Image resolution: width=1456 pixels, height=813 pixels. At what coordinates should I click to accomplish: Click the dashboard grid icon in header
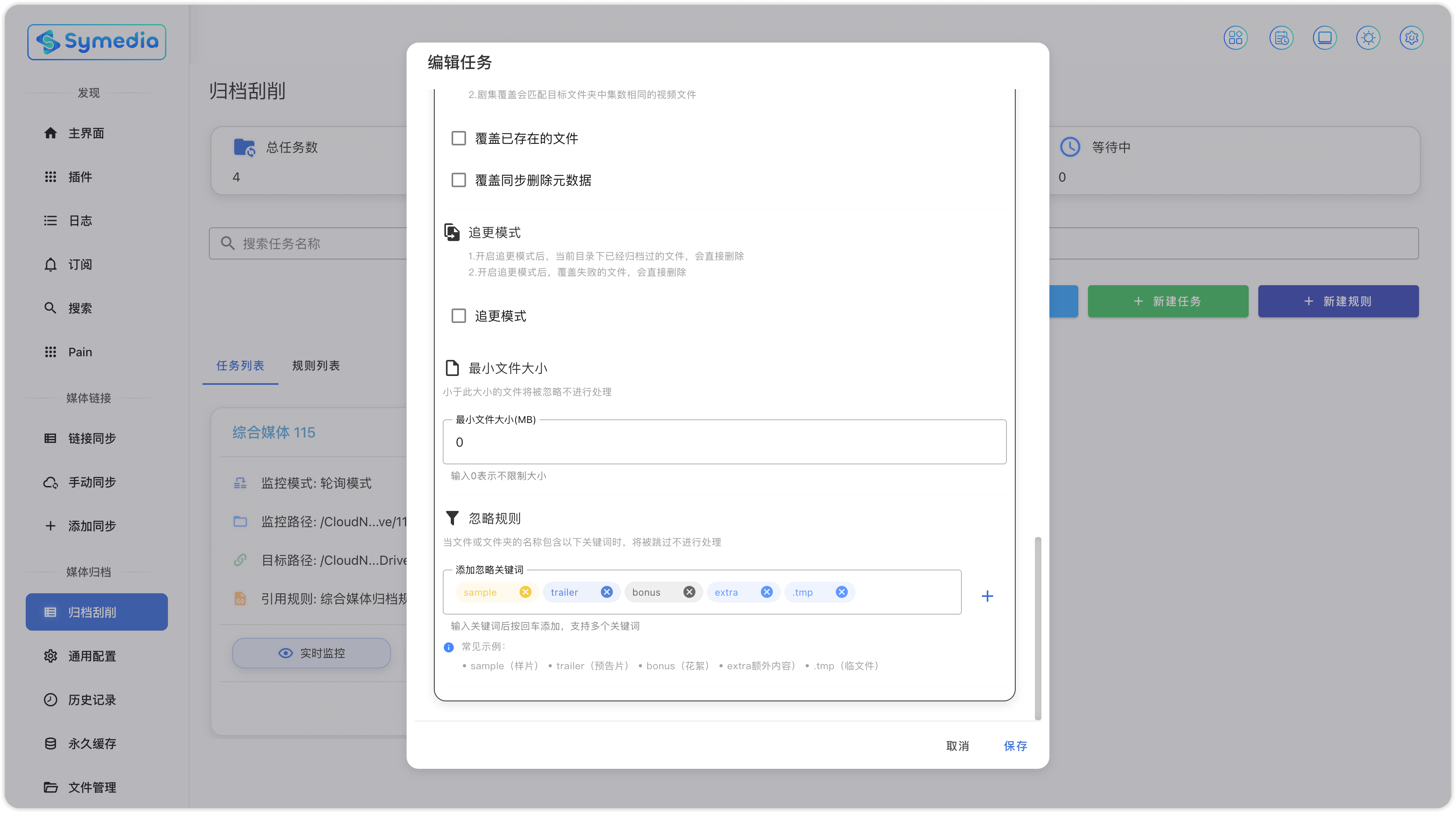coord(1235,38)
